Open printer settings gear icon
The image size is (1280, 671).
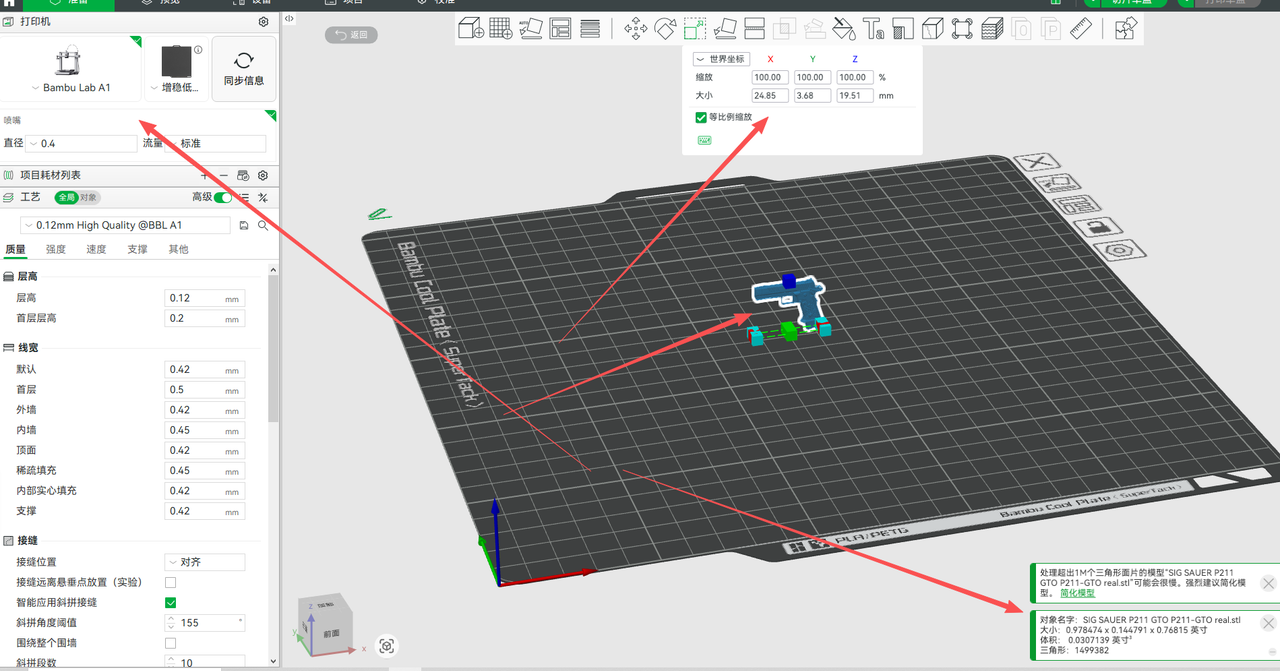click(263, 21)
